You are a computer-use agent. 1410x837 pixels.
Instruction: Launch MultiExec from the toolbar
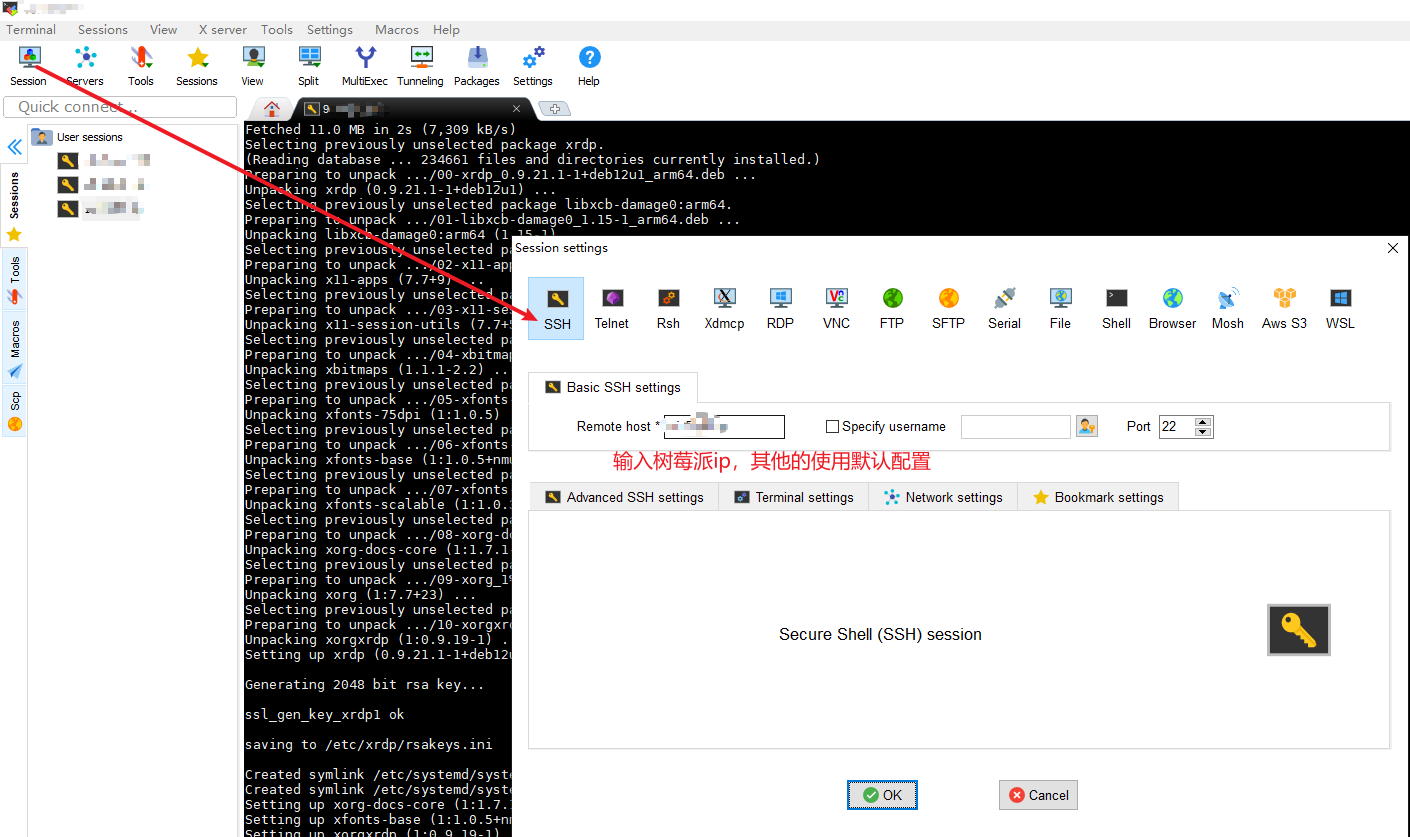point(365,66)
